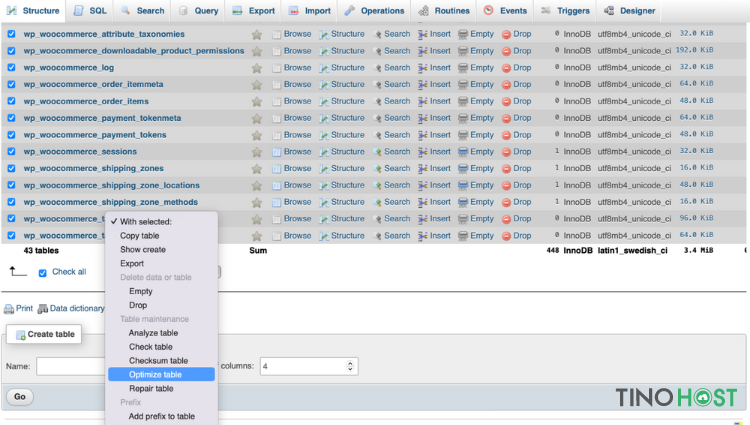750x425 pixels.
Task: Toggle the Check all checkbox
Action: pos(43,273)
